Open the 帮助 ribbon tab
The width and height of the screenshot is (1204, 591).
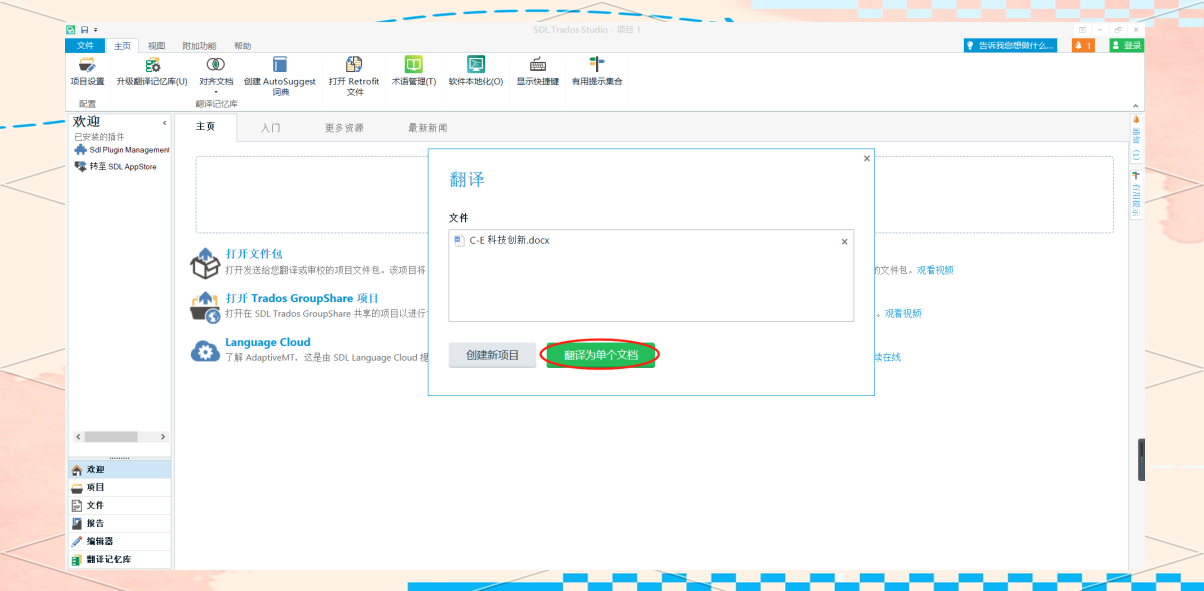pyautogui.click(x=243, y=46)
